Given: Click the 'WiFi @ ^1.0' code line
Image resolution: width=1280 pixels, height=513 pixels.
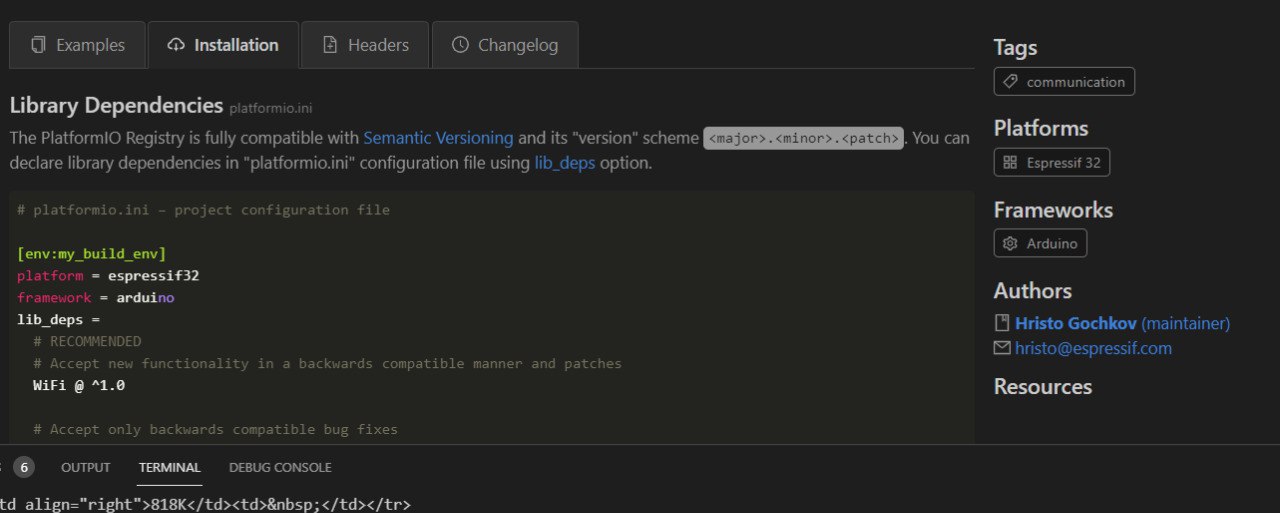Looking at the screenshot, I should coord(79,385).
